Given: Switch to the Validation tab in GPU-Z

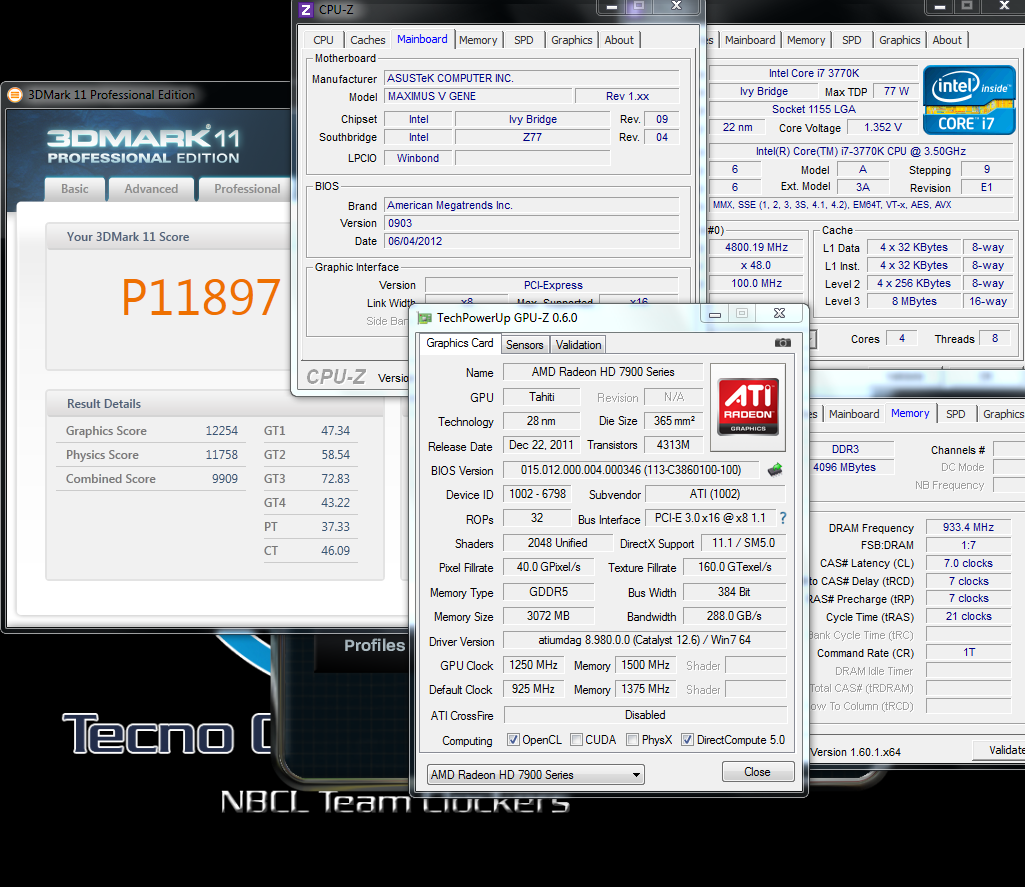Looking at the screenshot, I should pos(578,344).
